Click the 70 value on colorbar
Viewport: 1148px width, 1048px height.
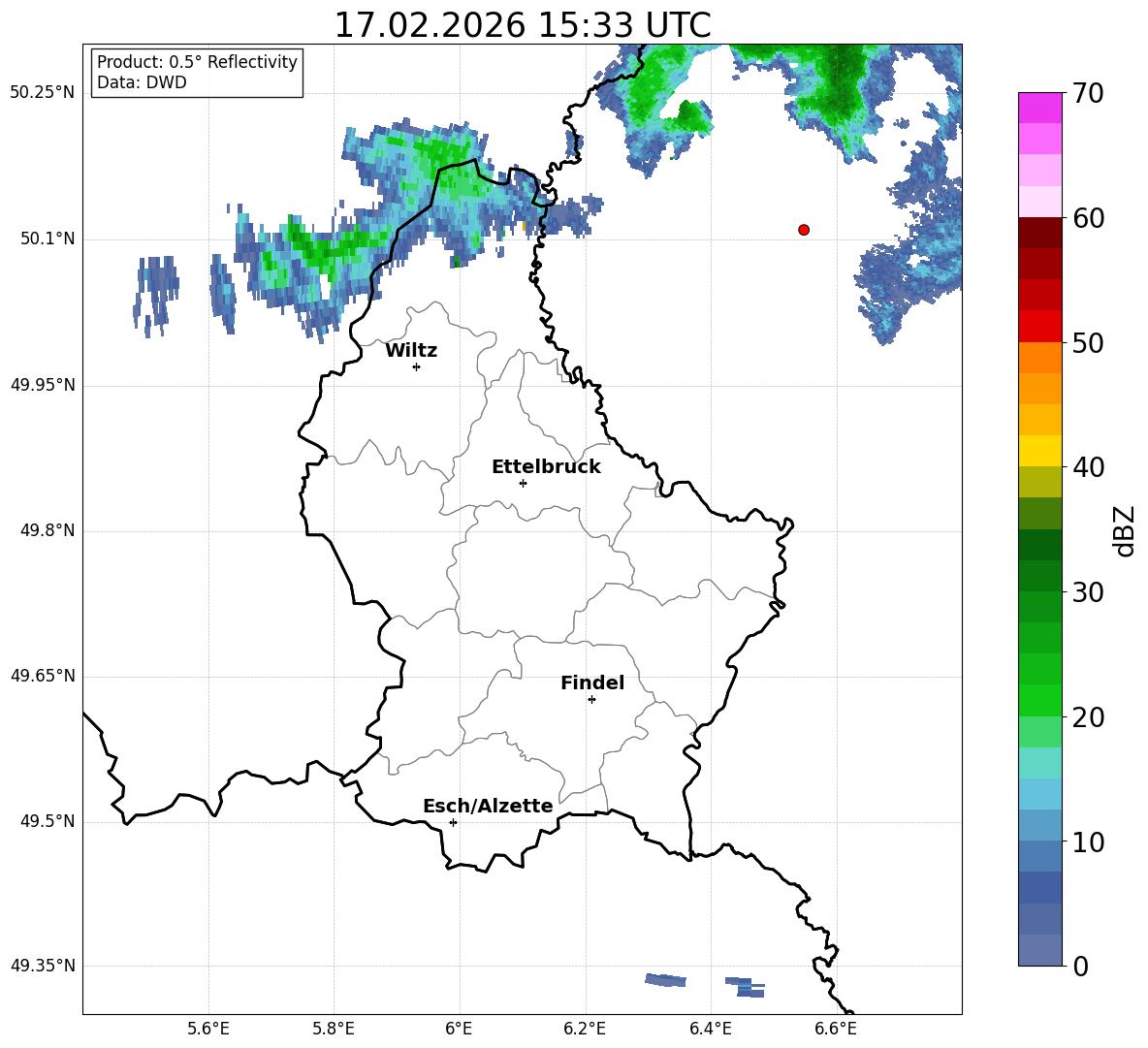[x=1088, y=94]
